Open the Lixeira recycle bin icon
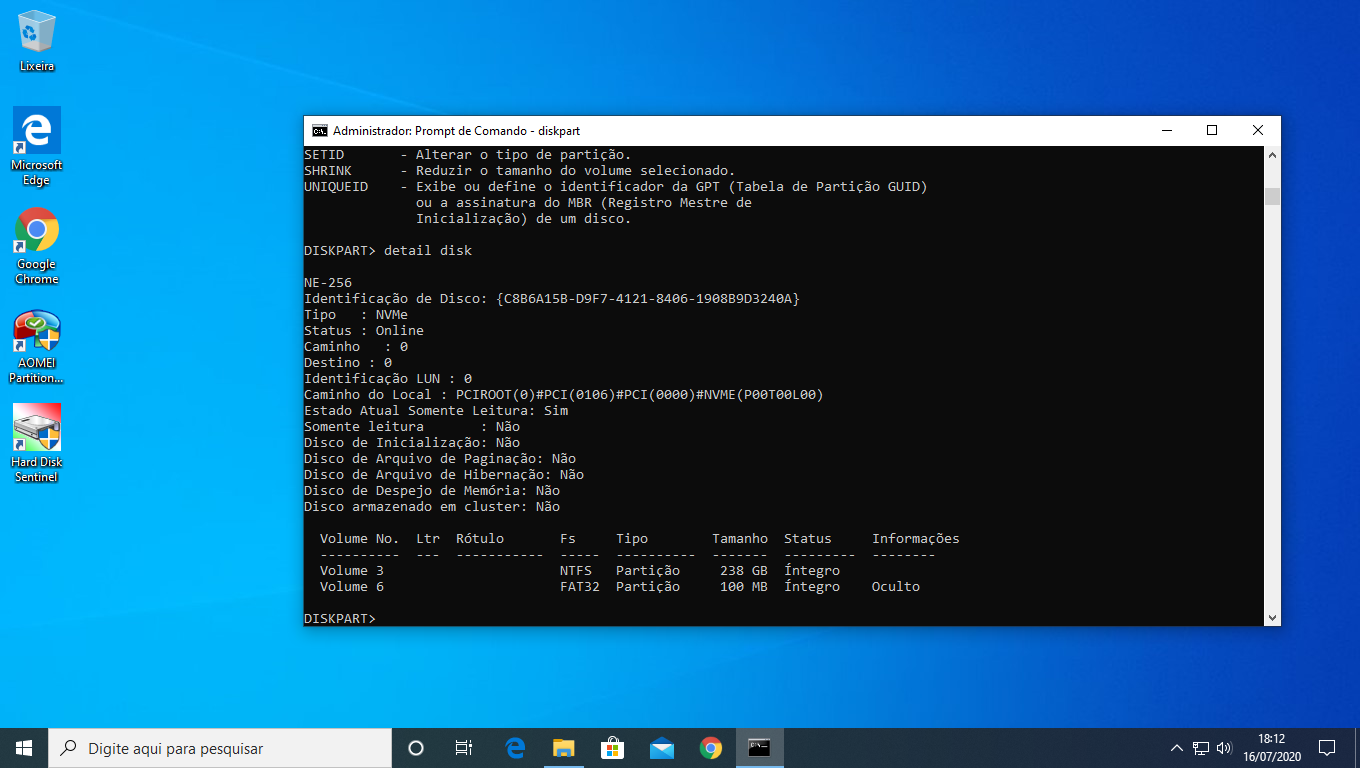Image resolution: width=1360 pixels, height=768 pixels. click(x=37, y=41)
